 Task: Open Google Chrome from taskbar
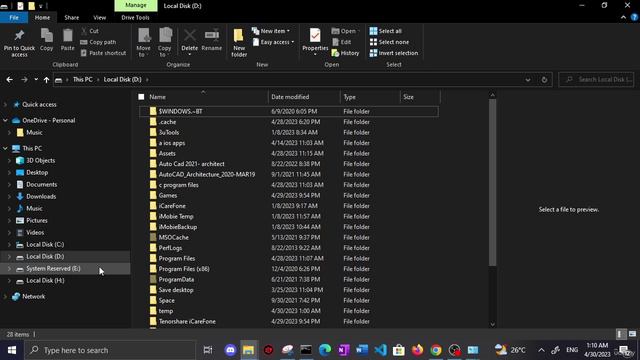(436, 350)
